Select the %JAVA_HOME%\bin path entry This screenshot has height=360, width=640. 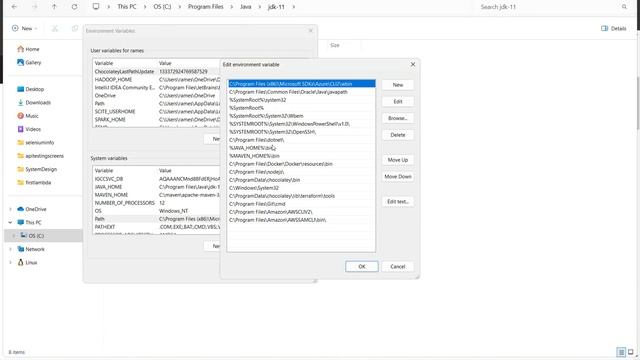click(x=301, y=148)
